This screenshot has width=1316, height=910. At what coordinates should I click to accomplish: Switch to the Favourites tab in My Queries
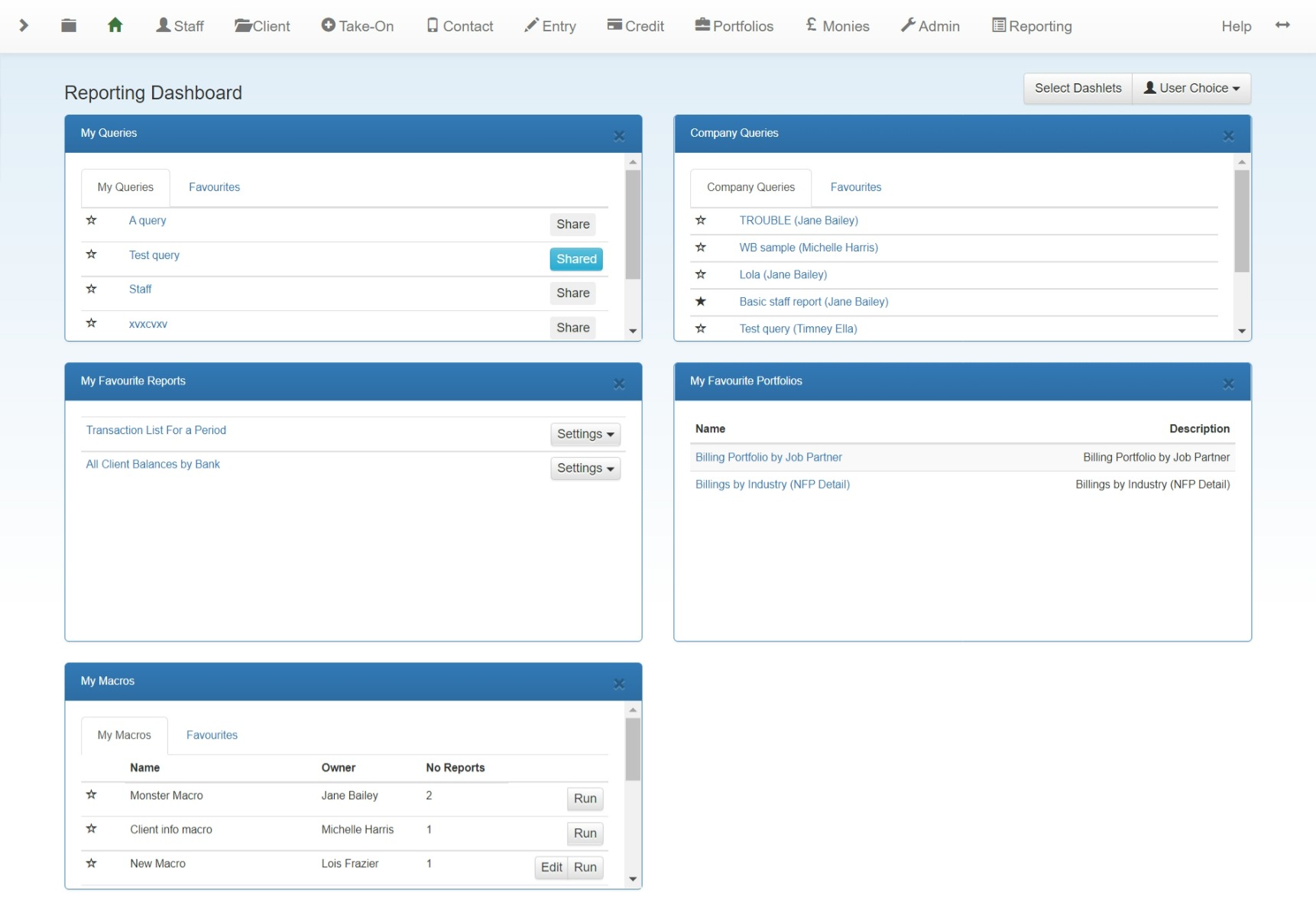(x=214, y=187)
